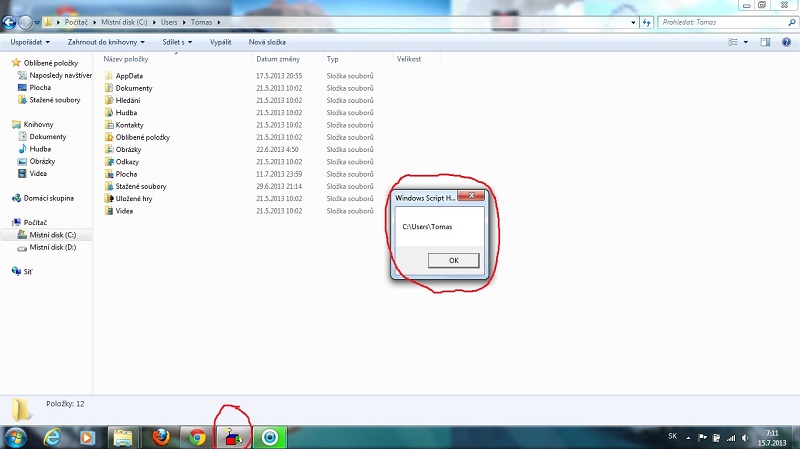
Task: Open Internet Explorer from the taskbar
Action: point(52,437)
